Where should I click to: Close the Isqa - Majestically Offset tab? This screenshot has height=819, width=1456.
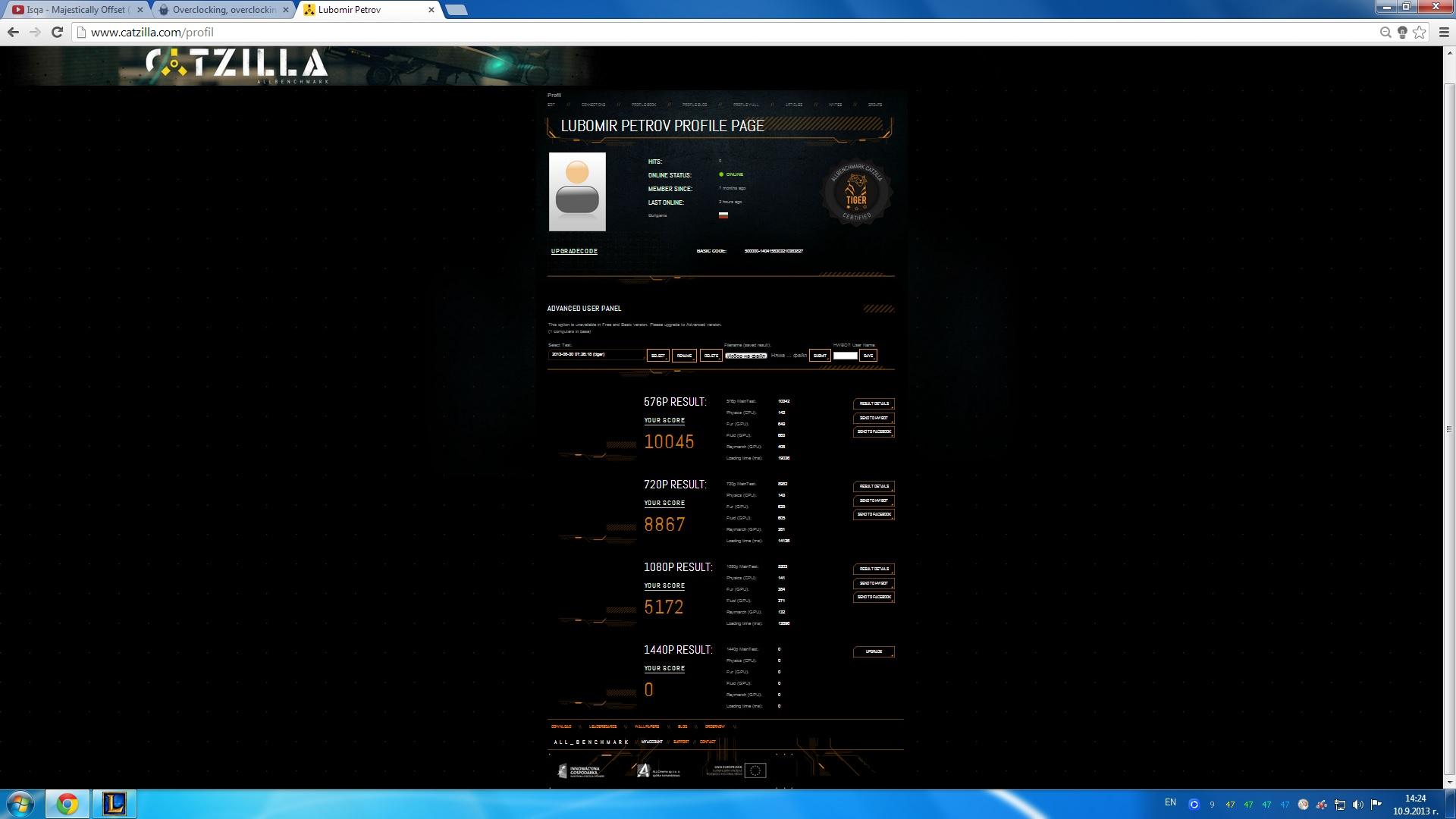tap(140, 10)
